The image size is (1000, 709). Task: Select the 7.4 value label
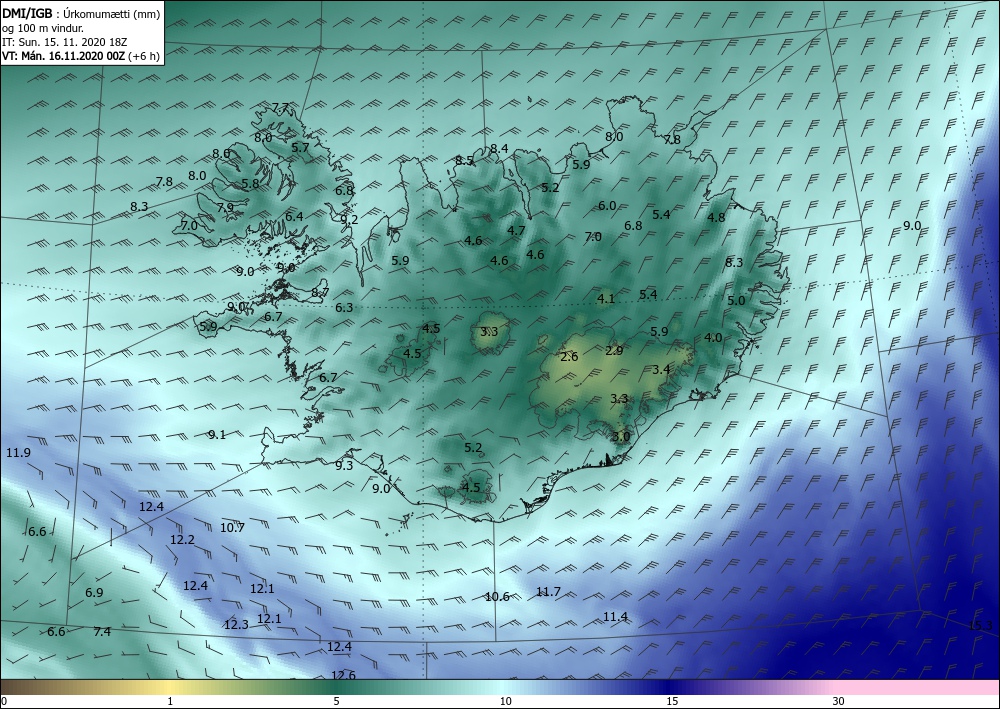click(x=102, y=631)
